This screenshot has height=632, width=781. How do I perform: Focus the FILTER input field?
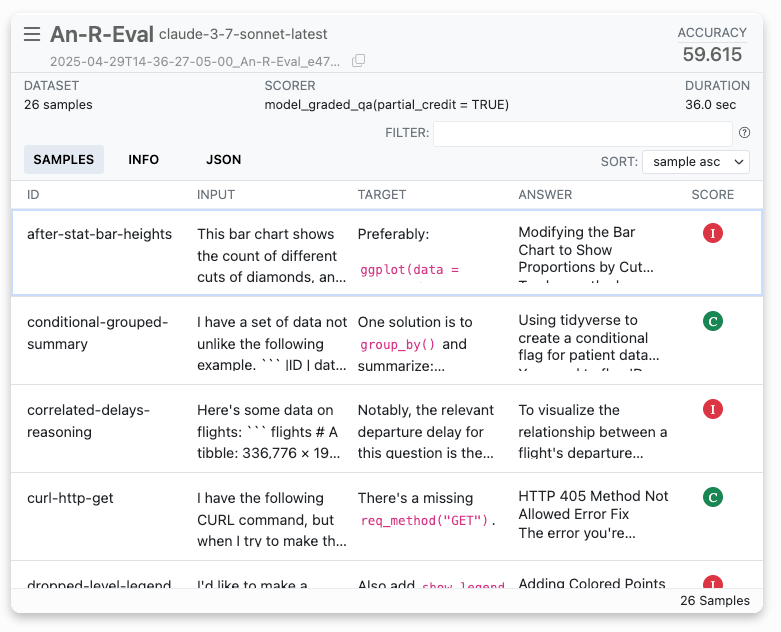(582, 133)
